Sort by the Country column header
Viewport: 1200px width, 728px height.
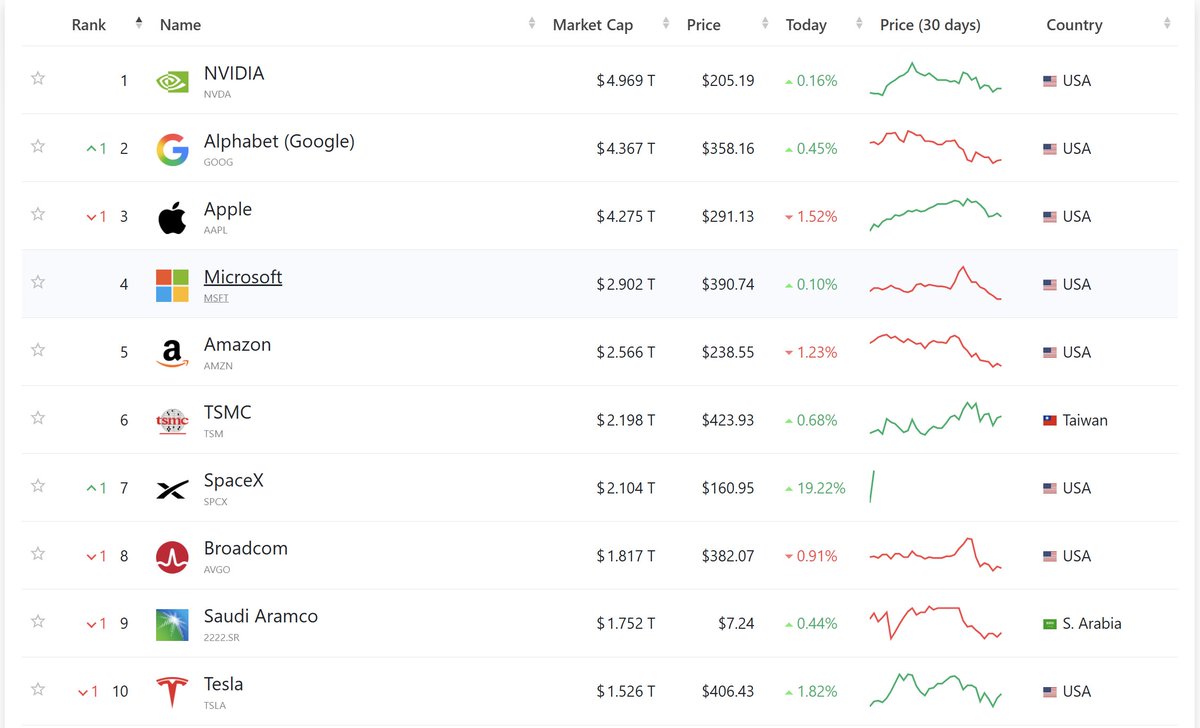tap(1074, 25)
